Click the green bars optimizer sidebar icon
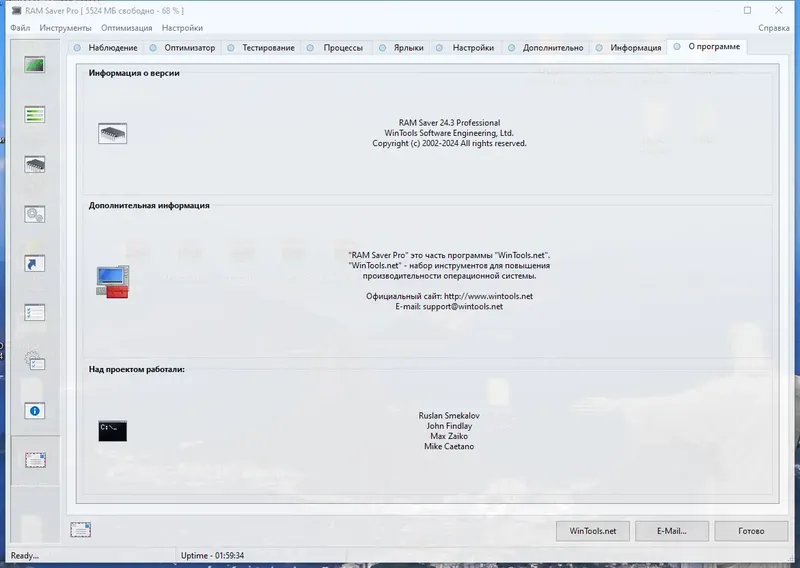This screenshot has height=568, width=800. (x=35, y=114)
